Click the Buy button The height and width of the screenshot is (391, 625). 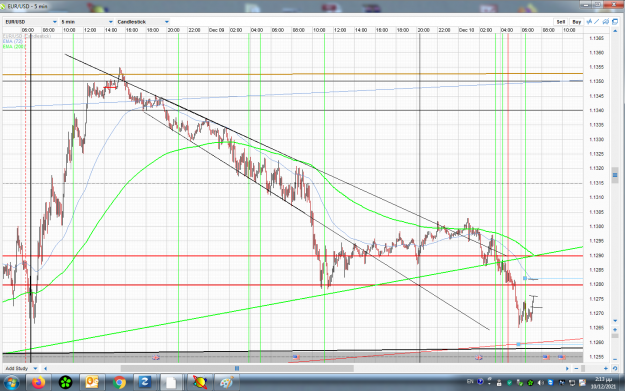(x=576, y=22)
